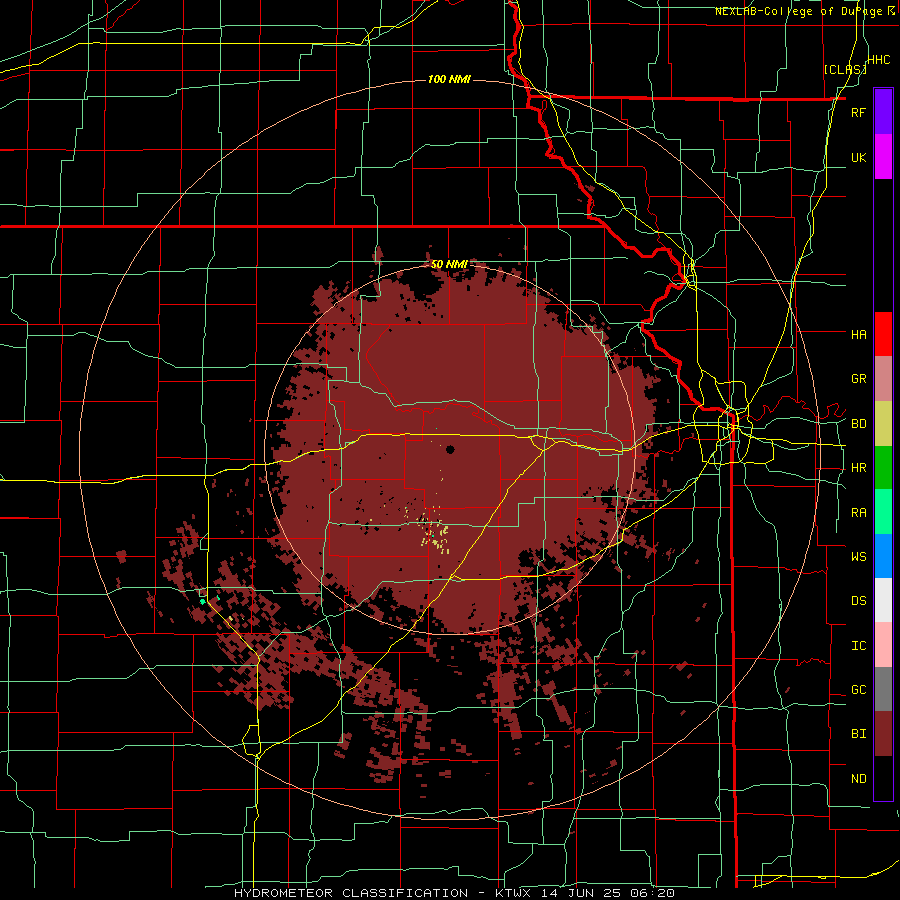Click the DS legend label
Image resolution: width=900 pixels, height=900 pixels.
[858, 600]
